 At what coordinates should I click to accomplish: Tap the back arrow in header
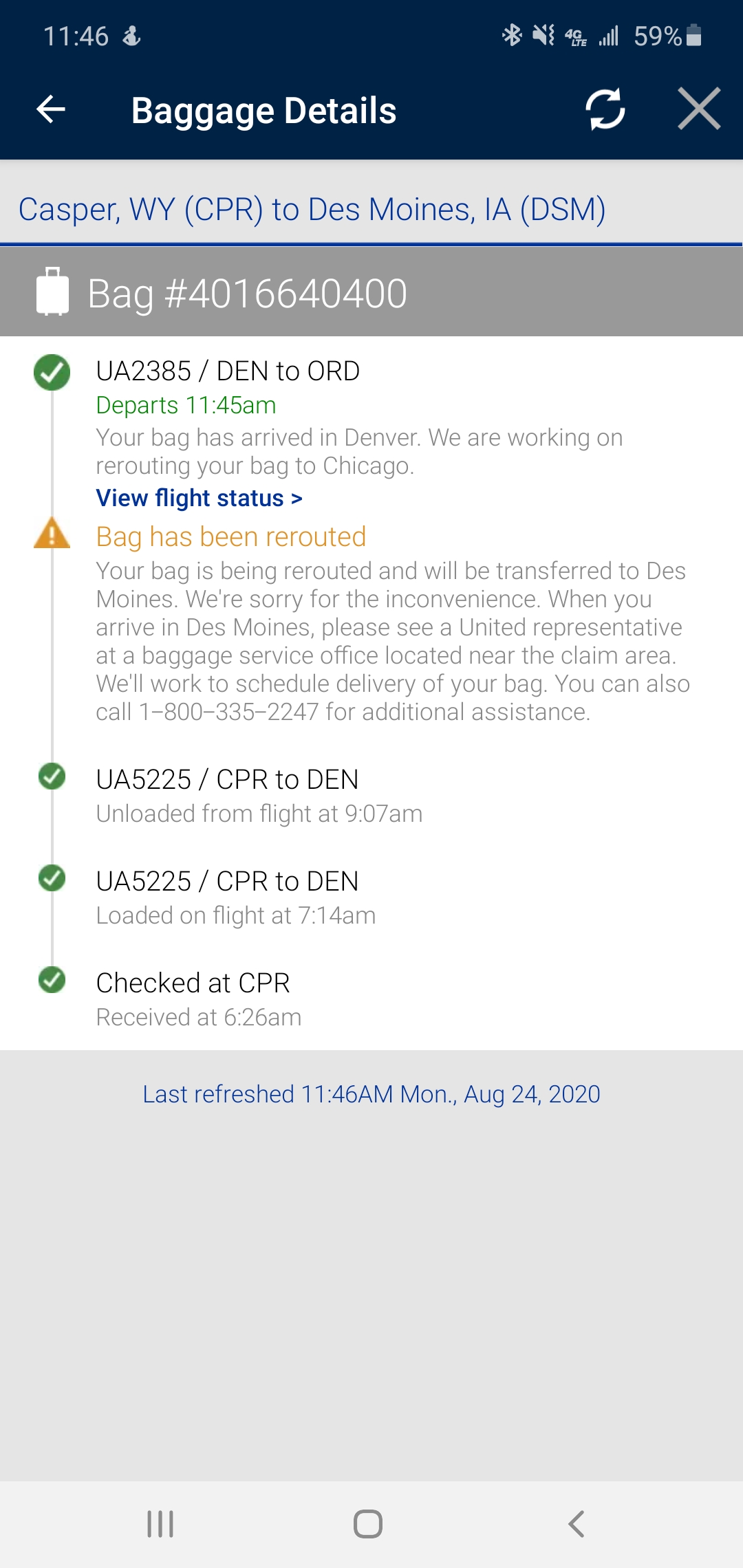(x=51, y=109)
